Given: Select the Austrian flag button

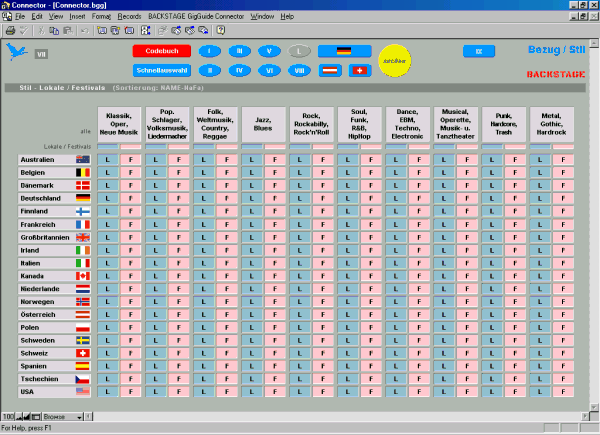Looking at the screenshot, I should [332, 70].
